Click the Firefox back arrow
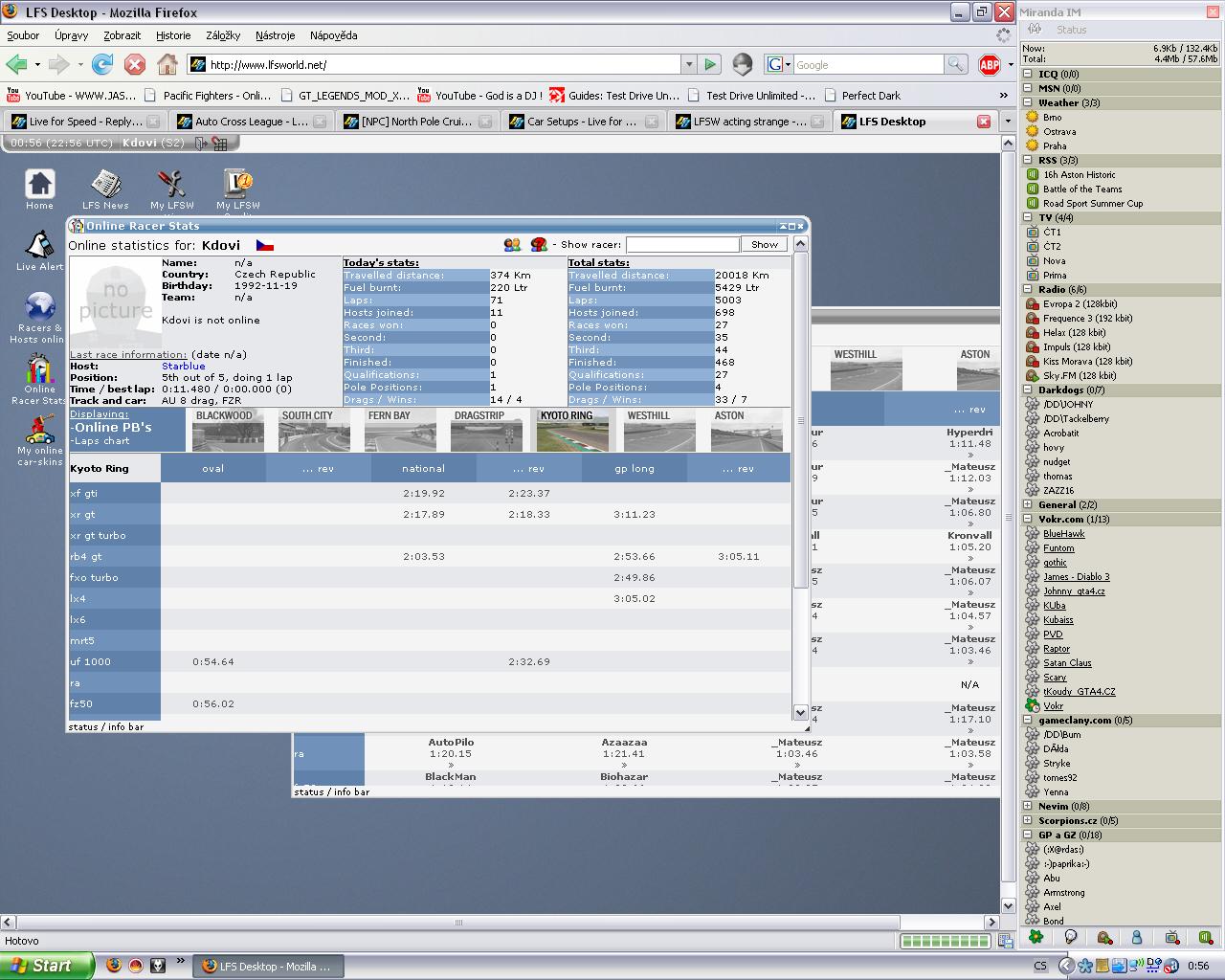Image resolution: width=1225 pixels, height=980 pixels. 16,65
